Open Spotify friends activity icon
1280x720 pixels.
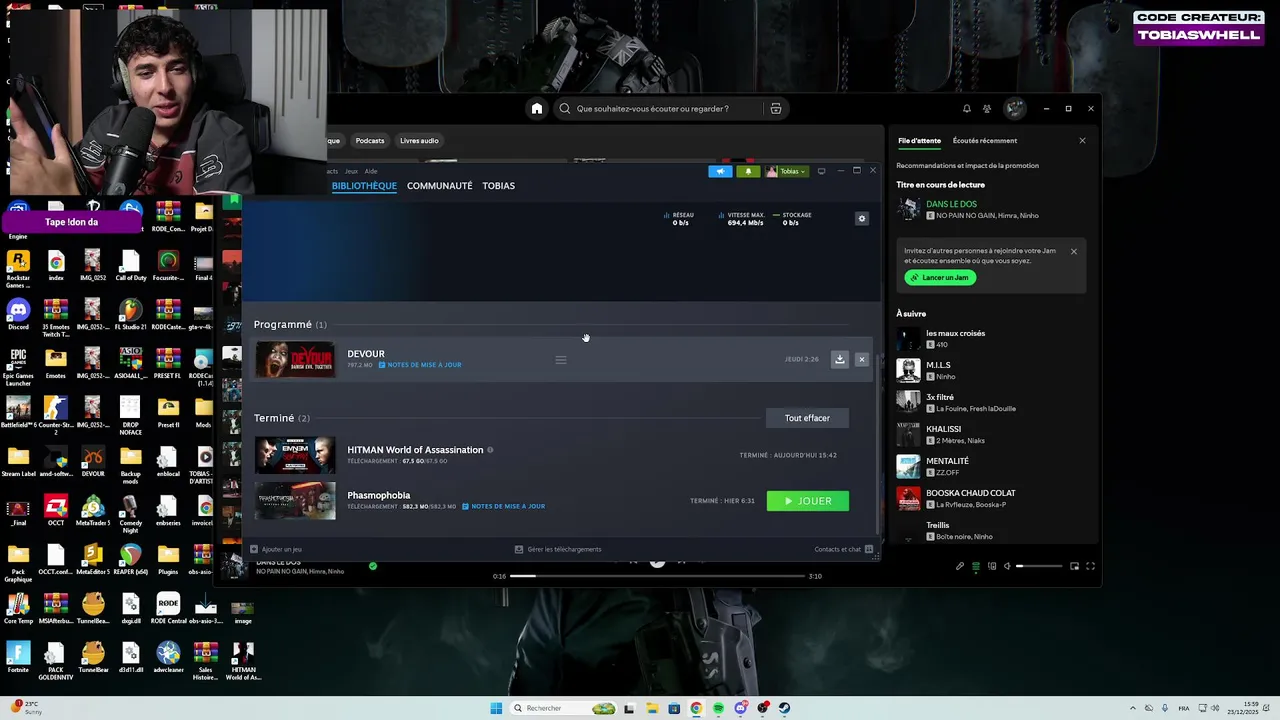click(x=987, y=109)
